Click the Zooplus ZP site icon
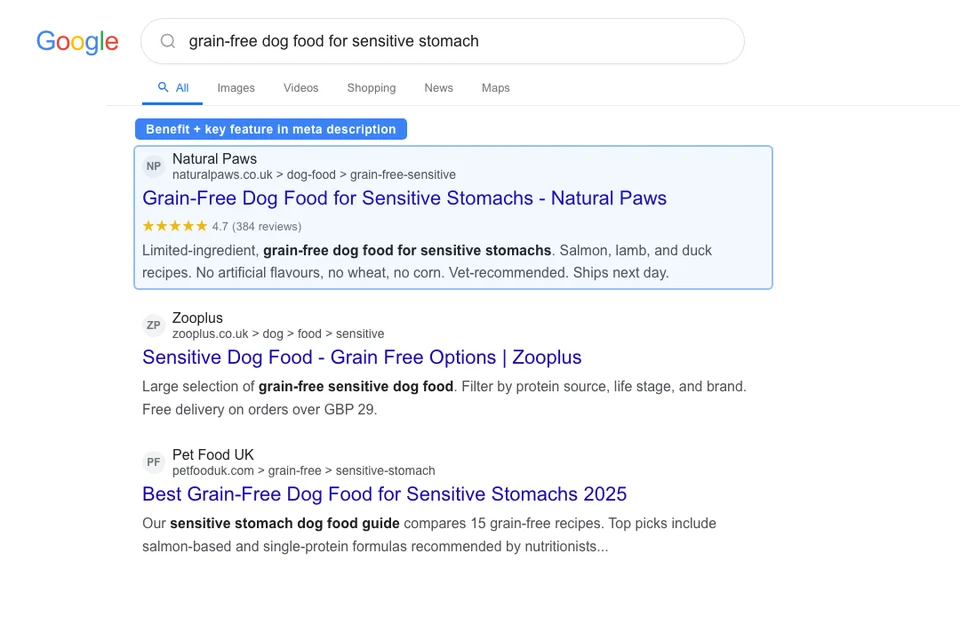 tap(153, 325)
